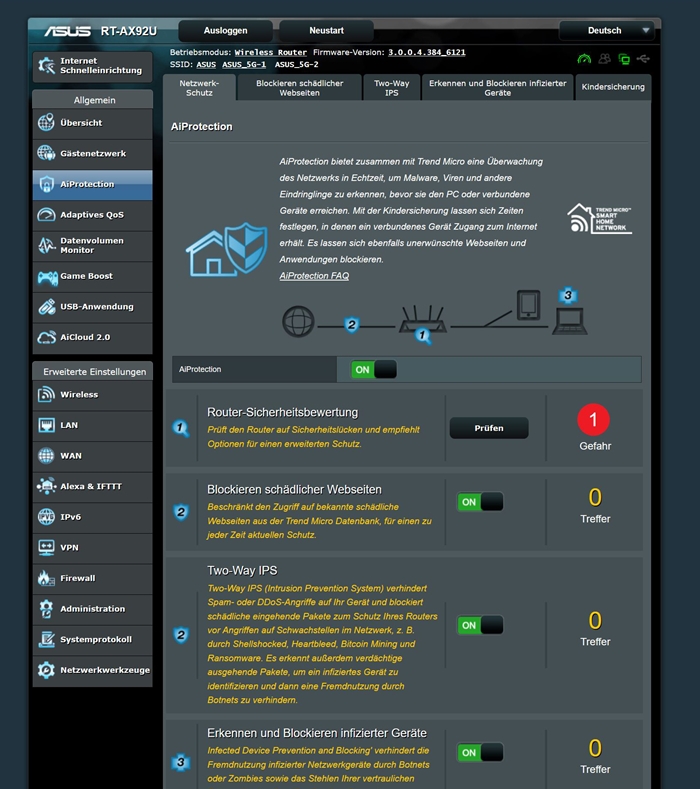Click the Neustart button
Image resolution: width=700 pixels, height=789 pixels.
pos(326,31)
